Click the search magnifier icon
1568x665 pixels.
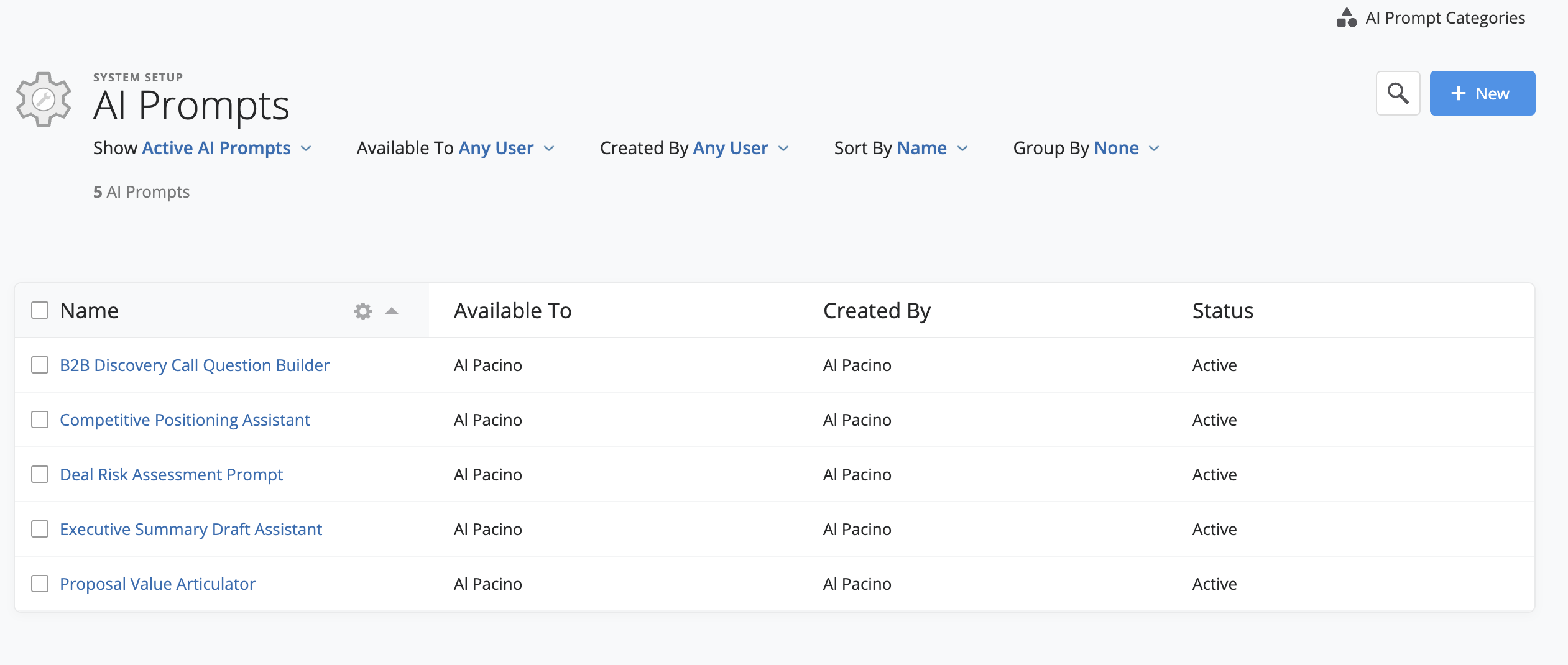tap(1398, 93)
